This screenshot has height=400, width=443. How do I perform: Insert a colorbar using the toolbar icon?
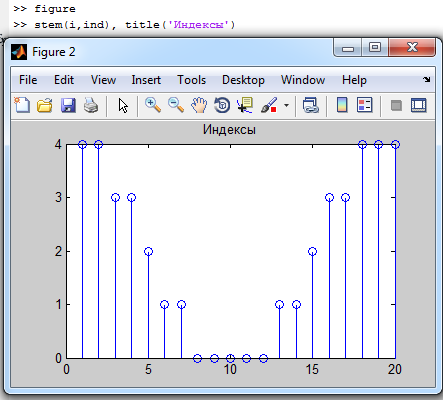click(x=342, y=105)
